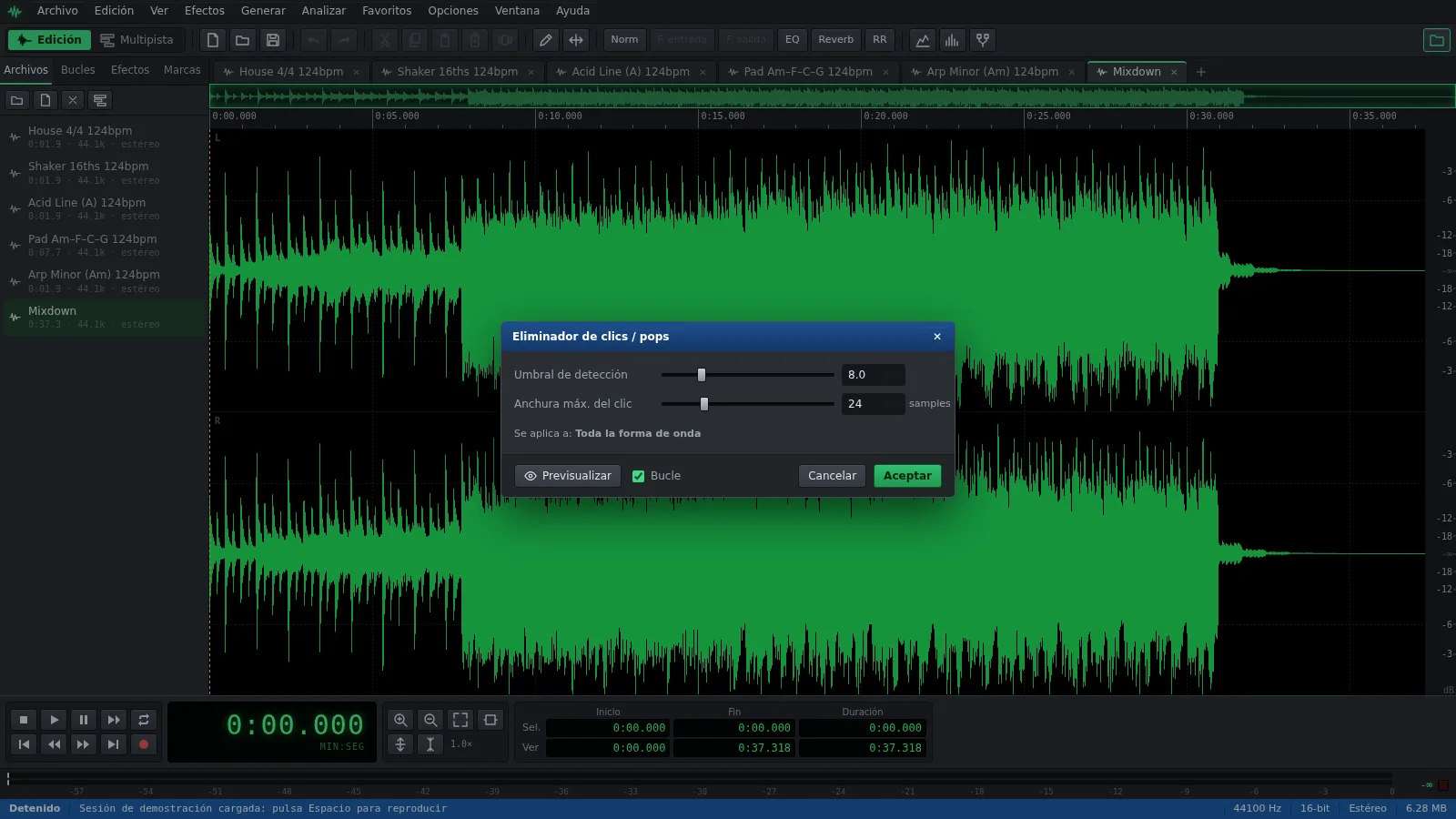Click the folder icon in the Archivos panel
The image size is (1456, 819).
[x=16, y=100]
